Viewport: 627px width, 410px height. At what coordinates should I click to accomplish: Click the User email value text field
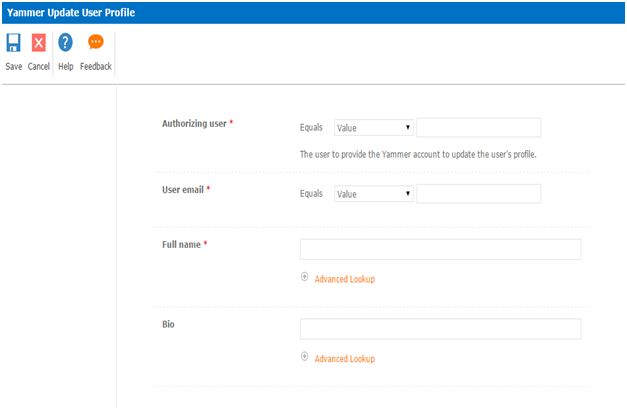(x=478, y=194)
